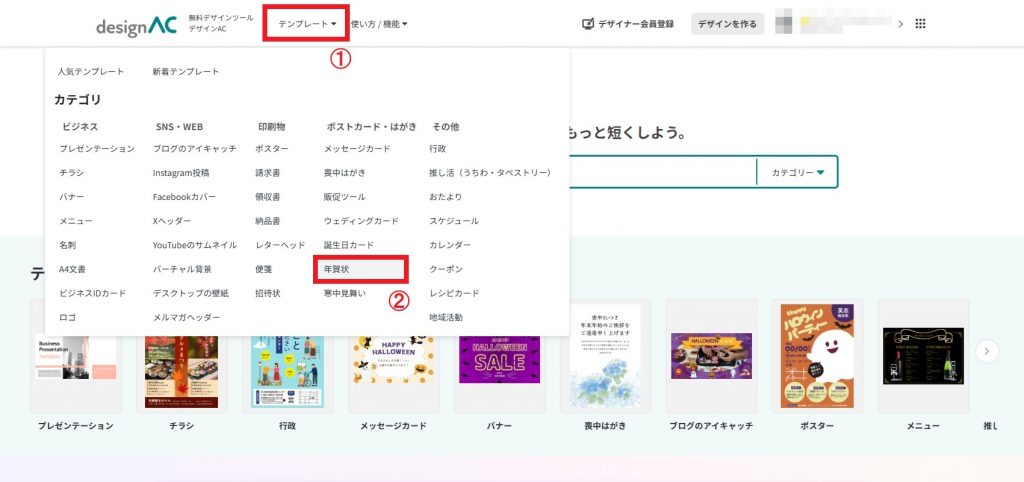Select 推し活（うちわ・タペストリー） category
The image size is (1024, 482).
point(490,173)
